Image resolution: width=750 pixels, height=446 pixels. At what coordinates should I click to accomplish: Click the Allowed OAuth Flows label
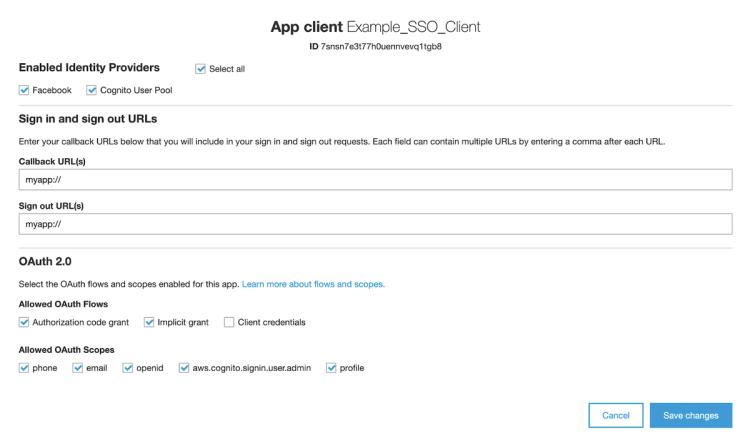pyautogui.click(x=63, y=304)
